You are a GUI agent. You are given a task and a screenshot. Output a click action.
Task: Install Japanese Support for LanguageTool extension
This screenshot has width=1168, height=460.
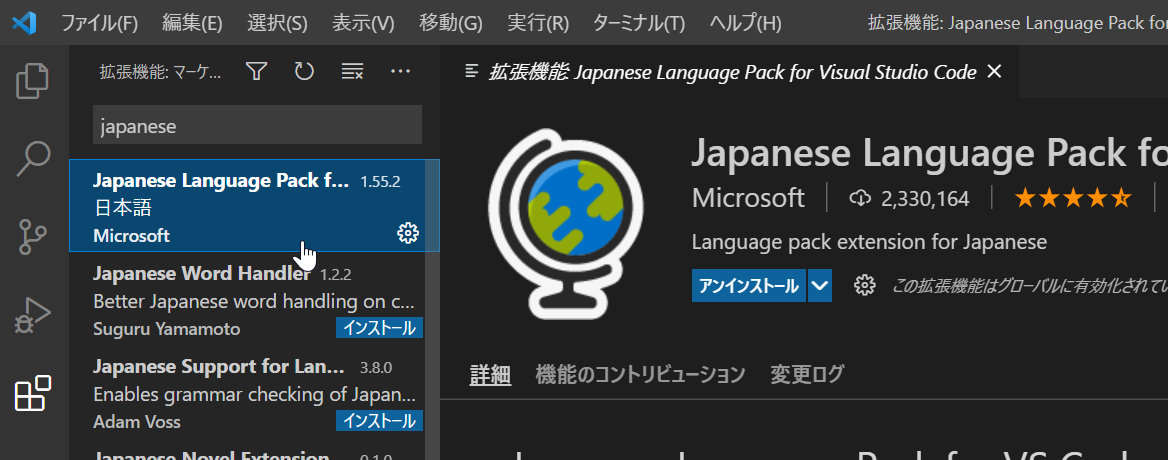click(379, 421)
